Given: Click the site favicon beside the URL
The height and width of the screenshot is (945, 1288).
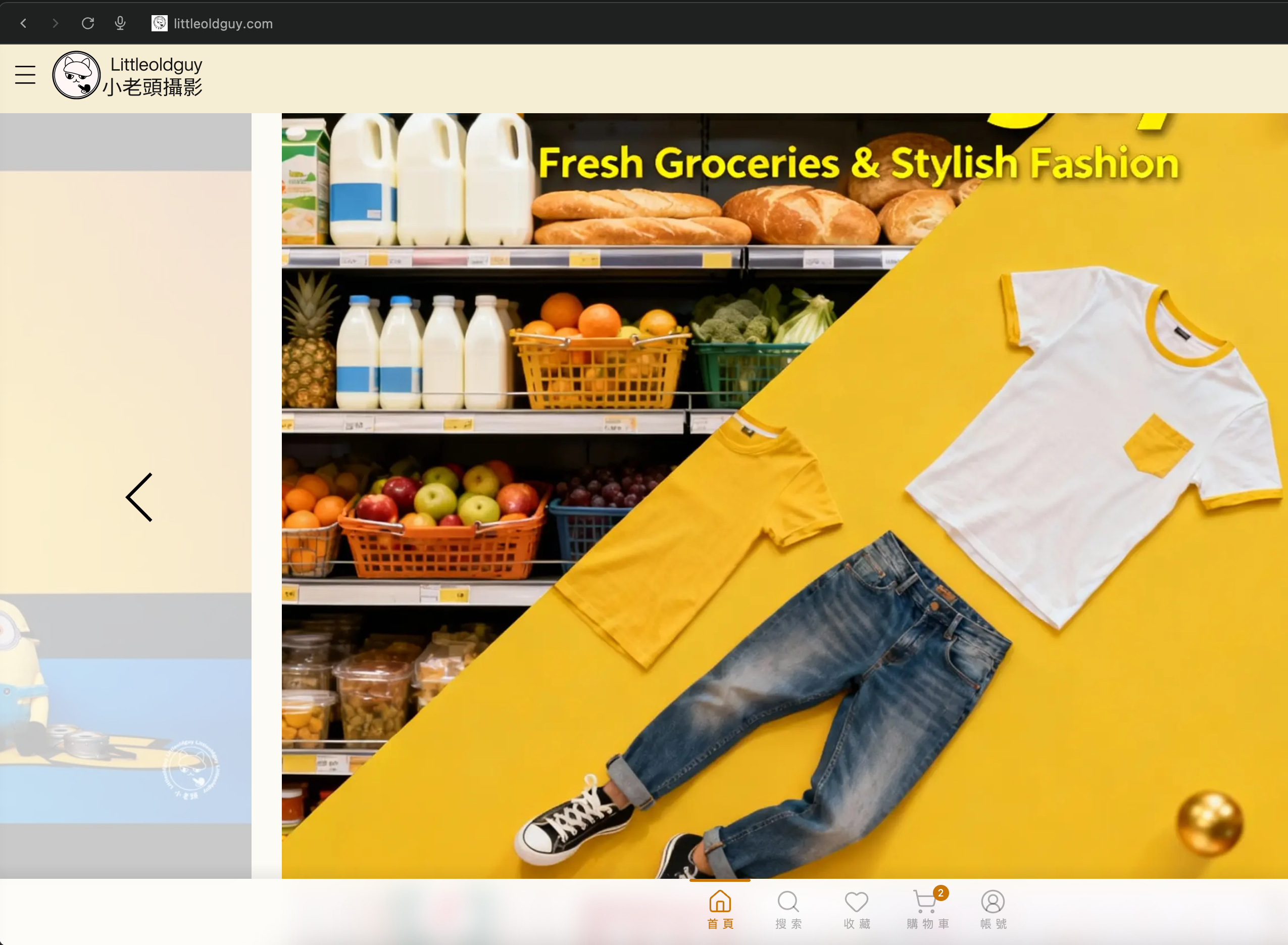Looking at the screenshot, I should (x=160, y=23).
